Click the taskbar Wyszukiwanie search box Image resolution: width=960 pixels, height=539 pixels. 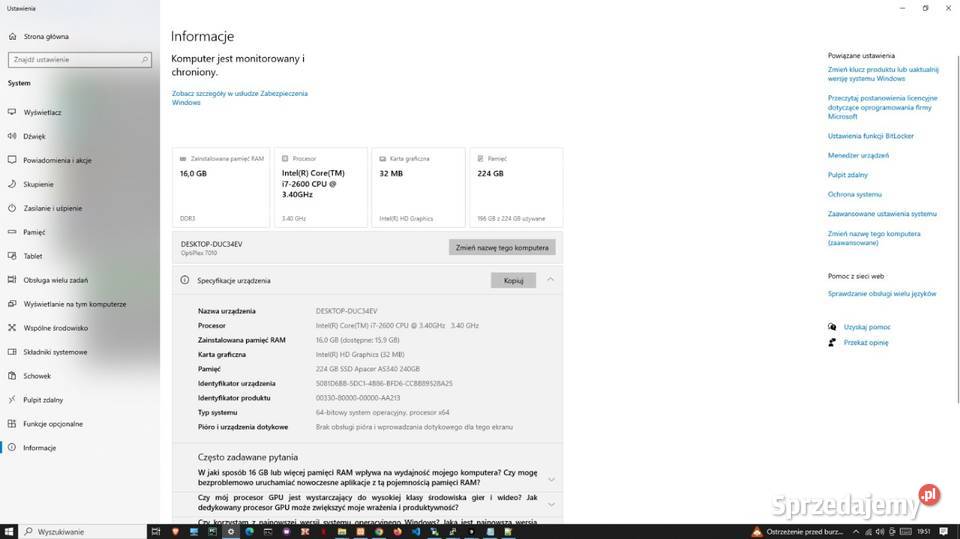coord(83,532)
